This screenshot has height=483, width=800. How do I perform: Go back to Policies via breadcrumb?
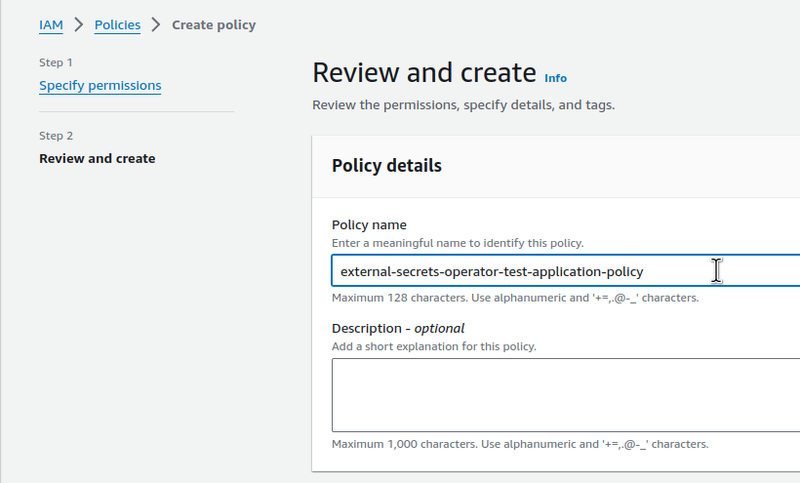click(x=117, y=25)
